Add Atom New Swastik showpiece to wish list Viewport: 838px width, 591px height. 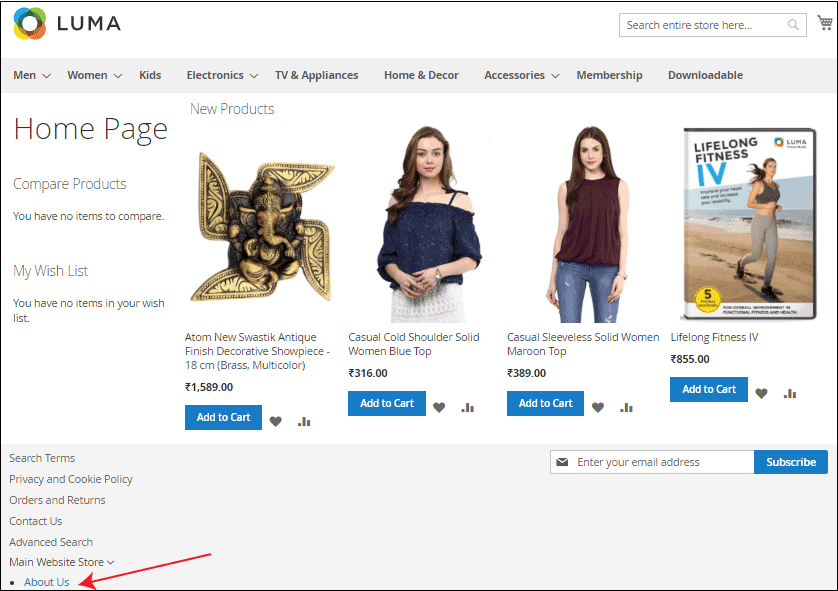[276, 422]
